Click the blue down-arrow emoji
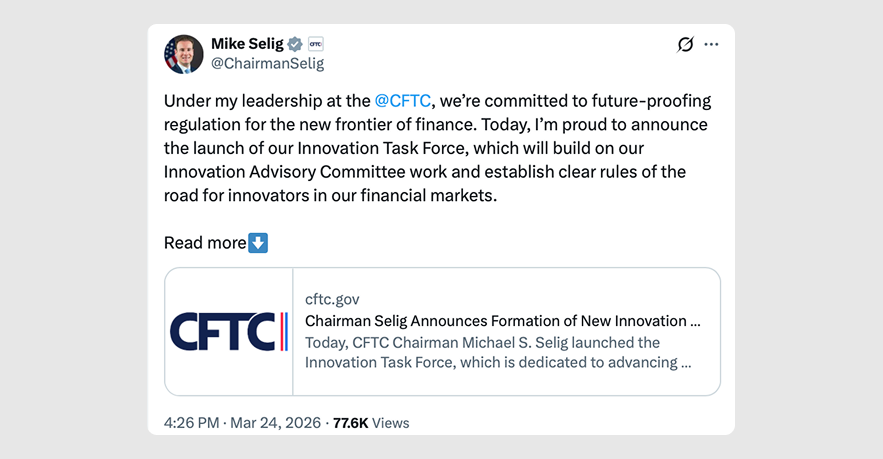The height and width of the screenshot is (459, 883). tap(258, 243)
